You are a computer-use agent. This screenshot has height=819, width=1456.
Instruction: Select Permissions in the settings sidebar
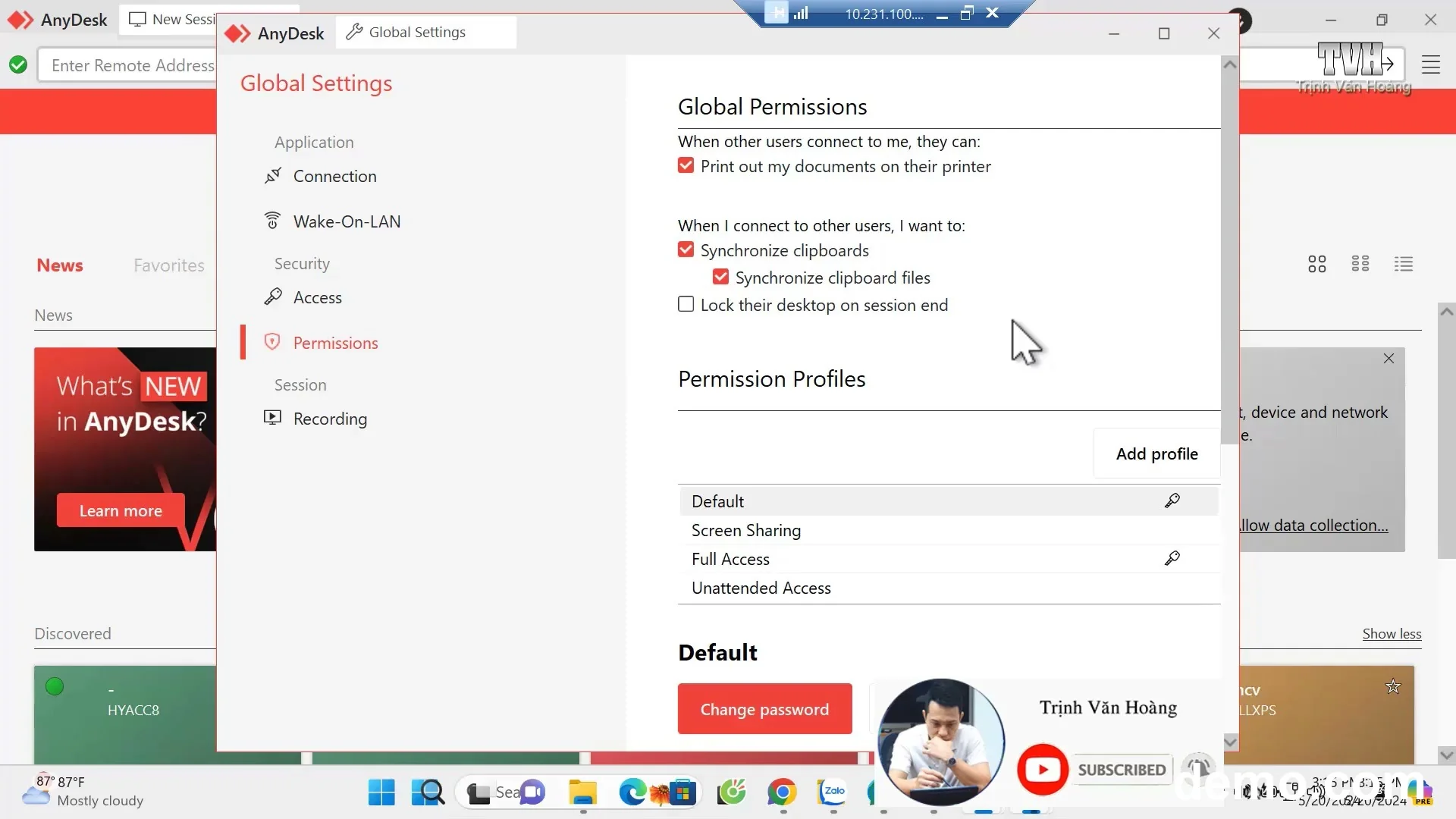(x=335, y=343)
